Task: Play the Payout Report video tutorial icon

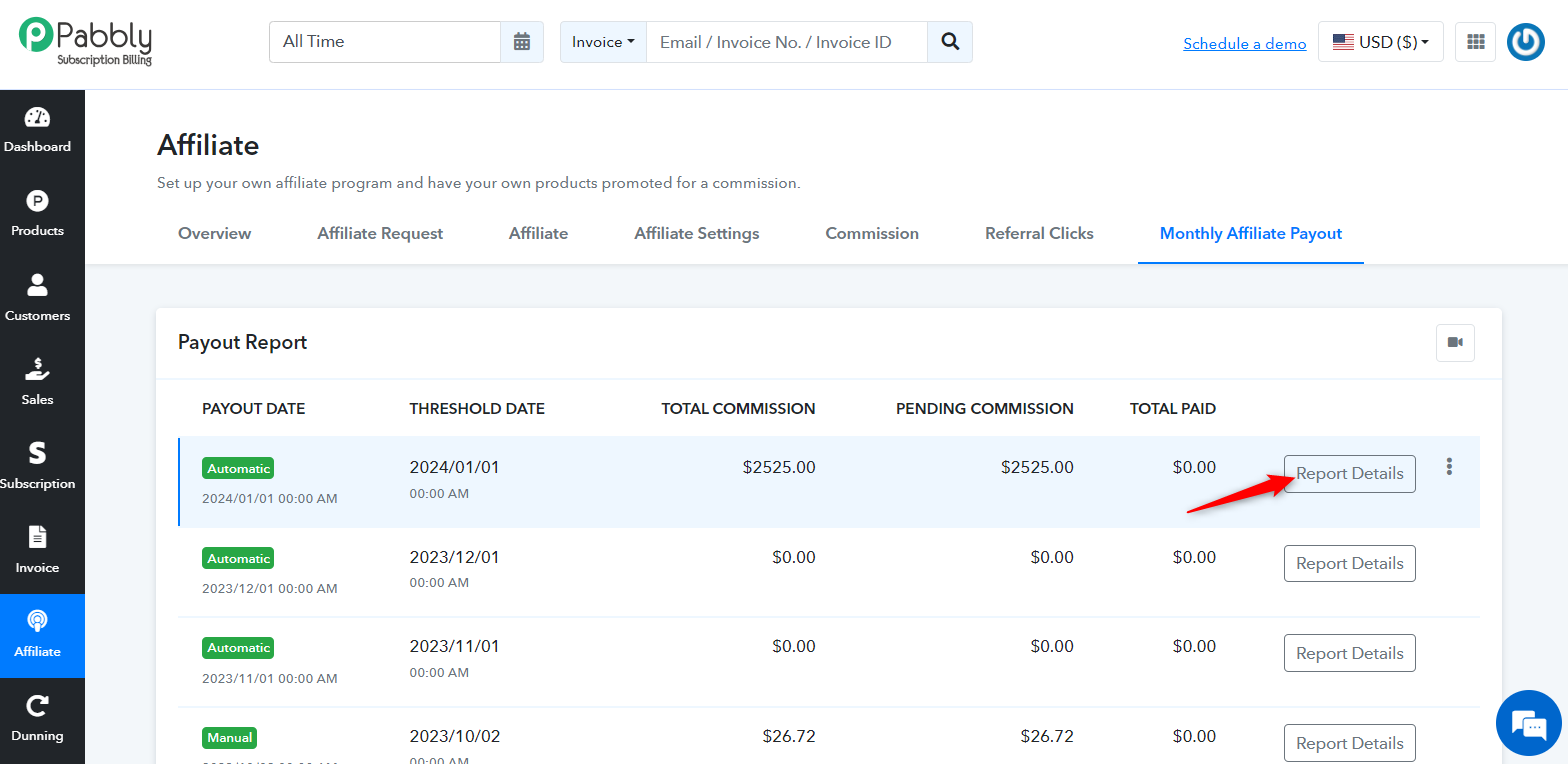Action: pyautogui.click(x=1455, y=342)
